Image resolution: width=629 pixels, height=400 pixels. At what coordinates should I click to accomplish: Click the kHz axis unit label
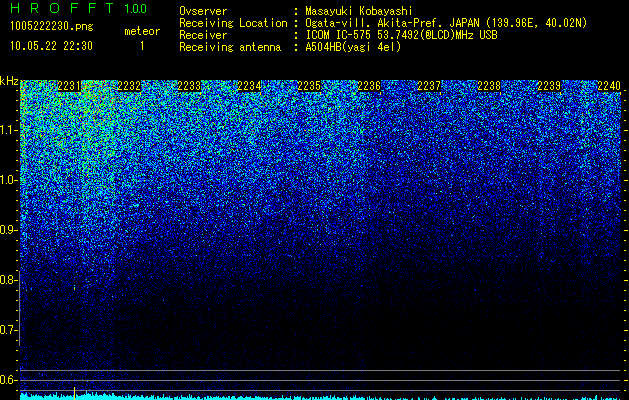[9, 81]
